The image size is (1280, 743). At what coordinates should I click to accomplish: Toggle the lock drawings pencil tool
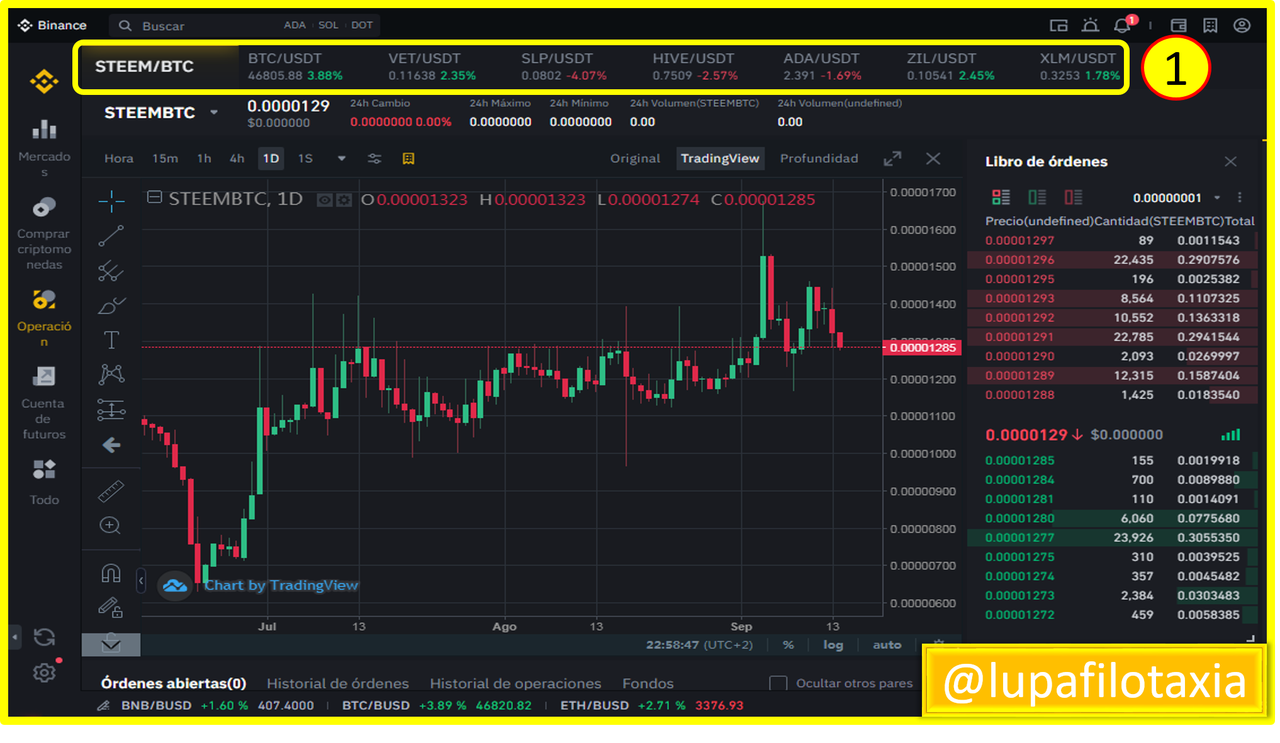click(111, 607)
